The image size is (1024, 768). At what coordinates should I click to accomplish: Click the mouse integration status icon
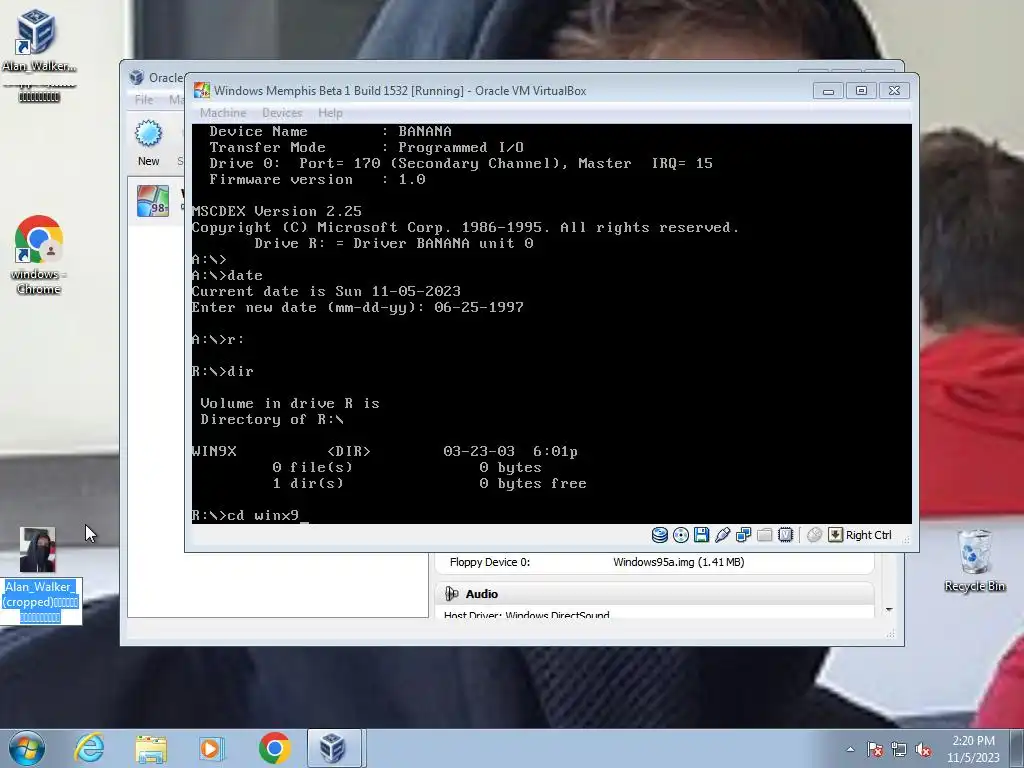[x=814, y=535]
